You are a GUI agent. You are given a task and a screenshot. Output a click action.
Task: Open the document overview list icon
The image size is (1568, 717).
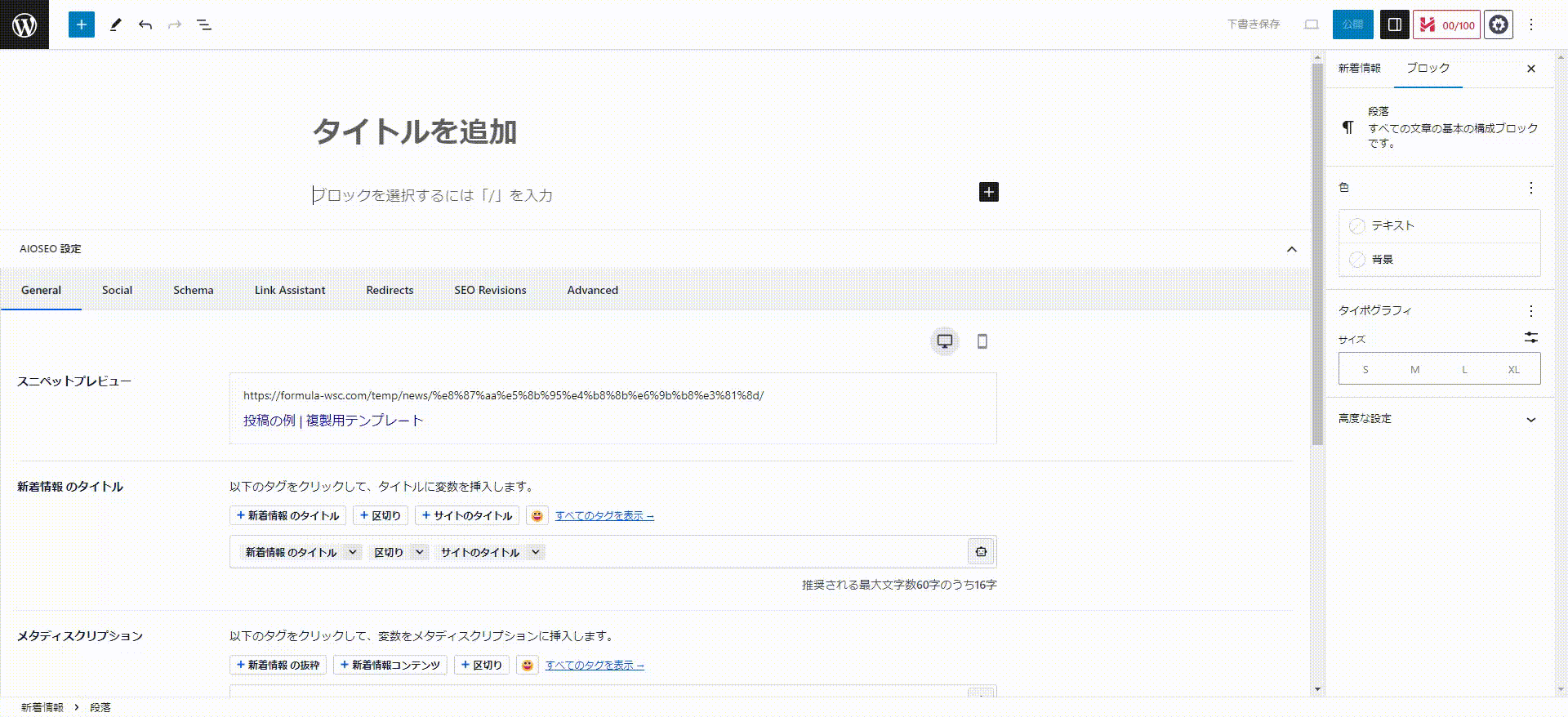coord(204,24)
